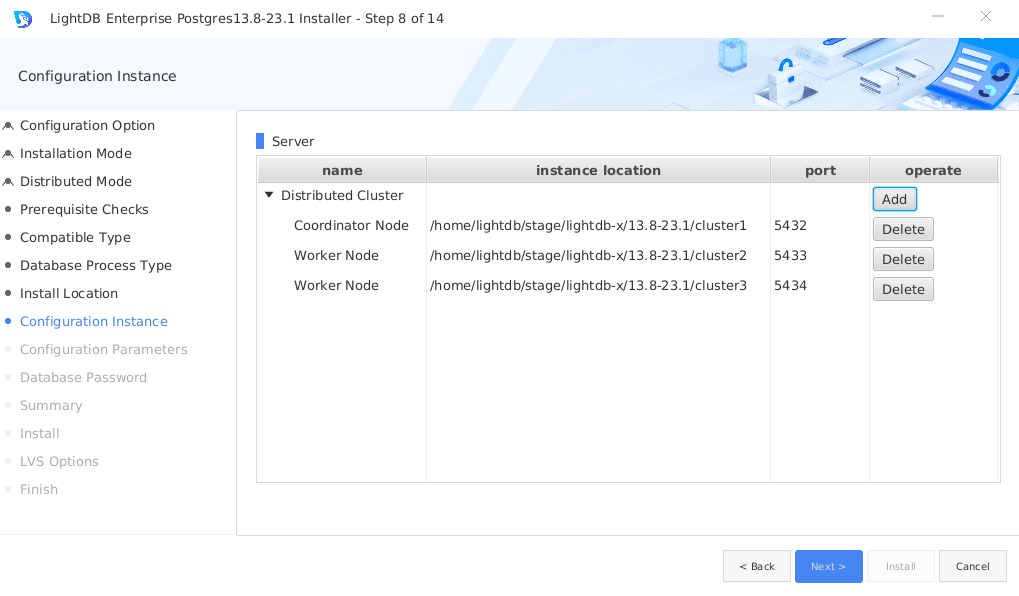
Task: Click the 'Server' section heading
Action: pyautogui.click(x=292, y=141)
